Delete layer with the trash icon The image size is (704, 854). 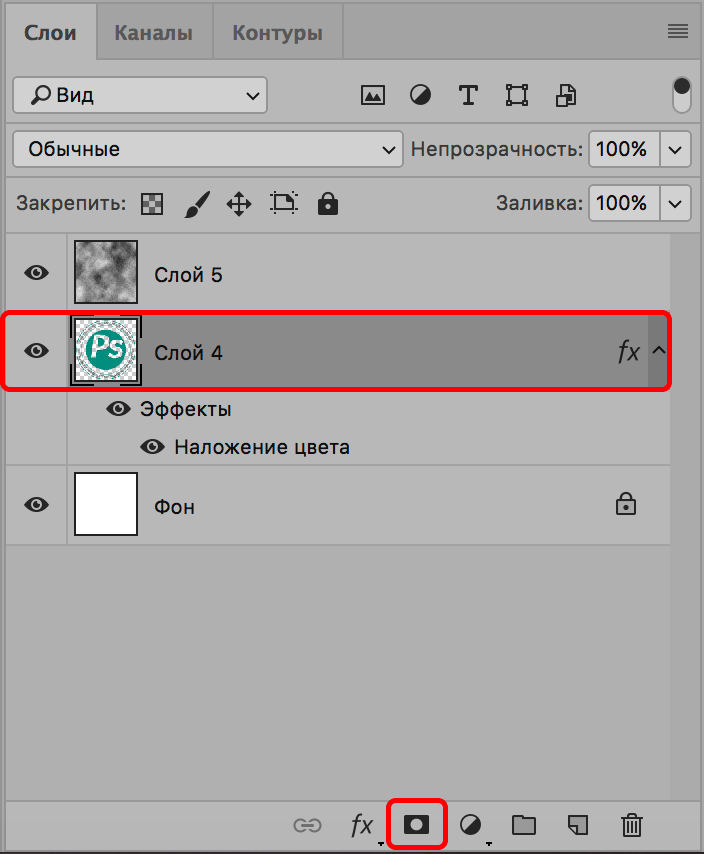click(631, 825)
